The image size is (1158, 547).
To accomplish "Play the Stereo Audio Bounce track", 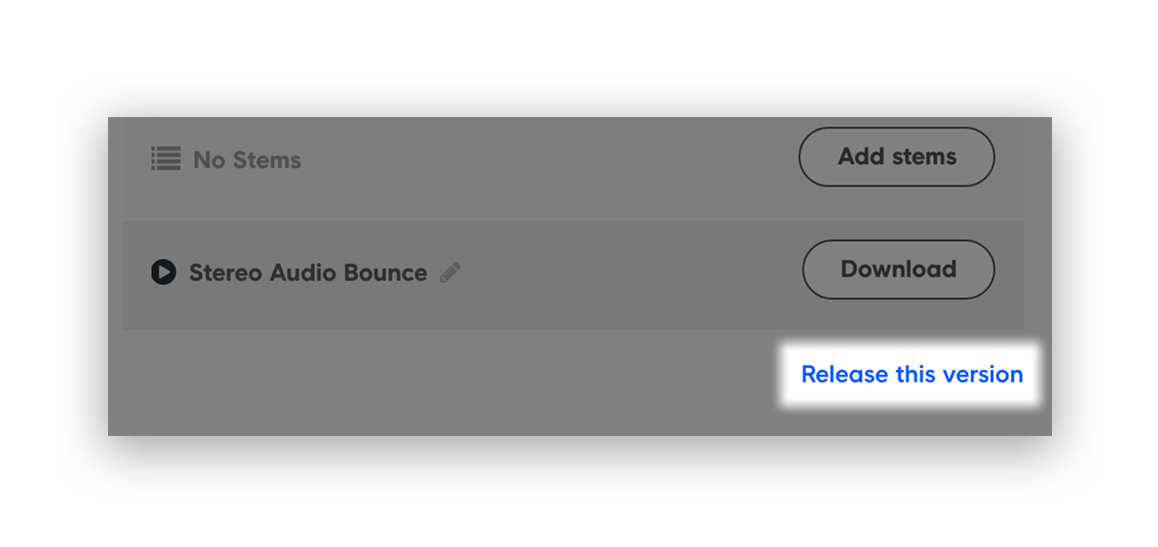I will pyautogui.click(x=163, y=272).
